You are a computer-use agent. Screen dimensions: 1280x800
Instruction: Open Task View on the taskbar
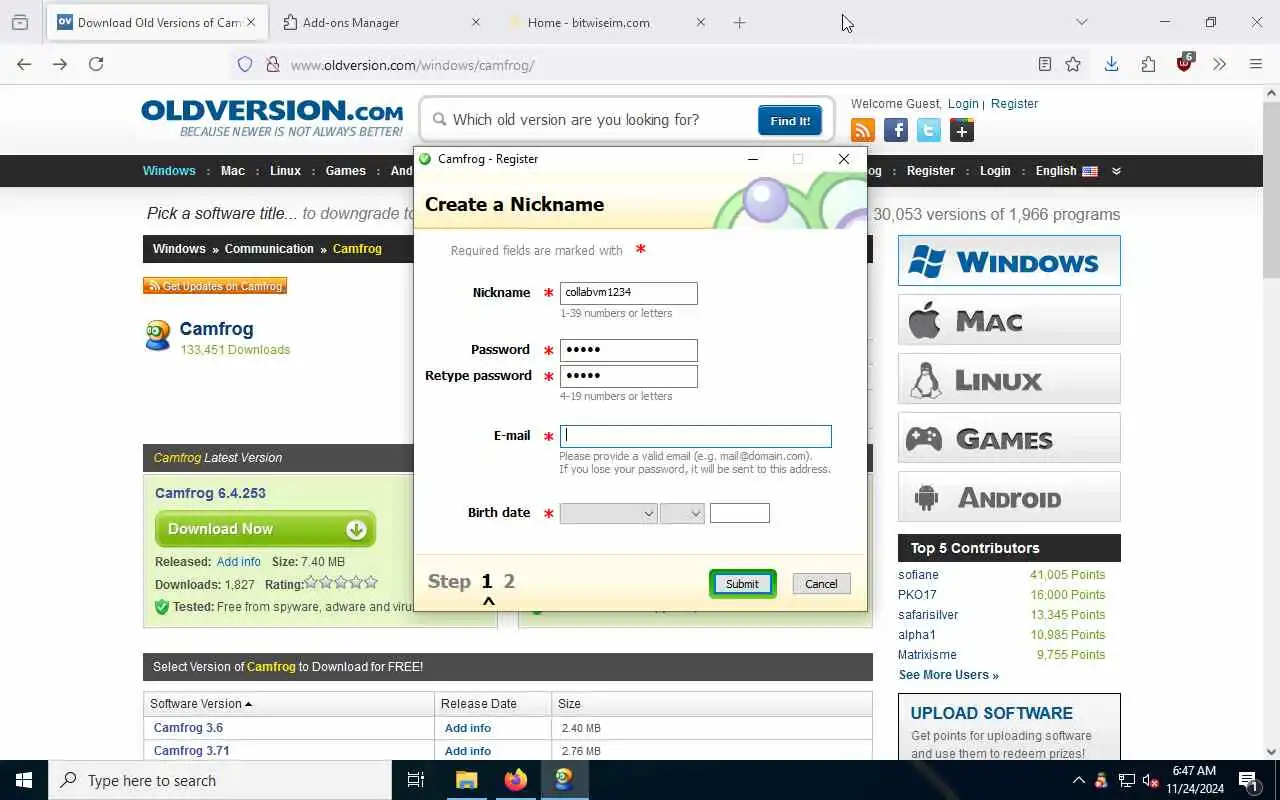click(416, 780)
